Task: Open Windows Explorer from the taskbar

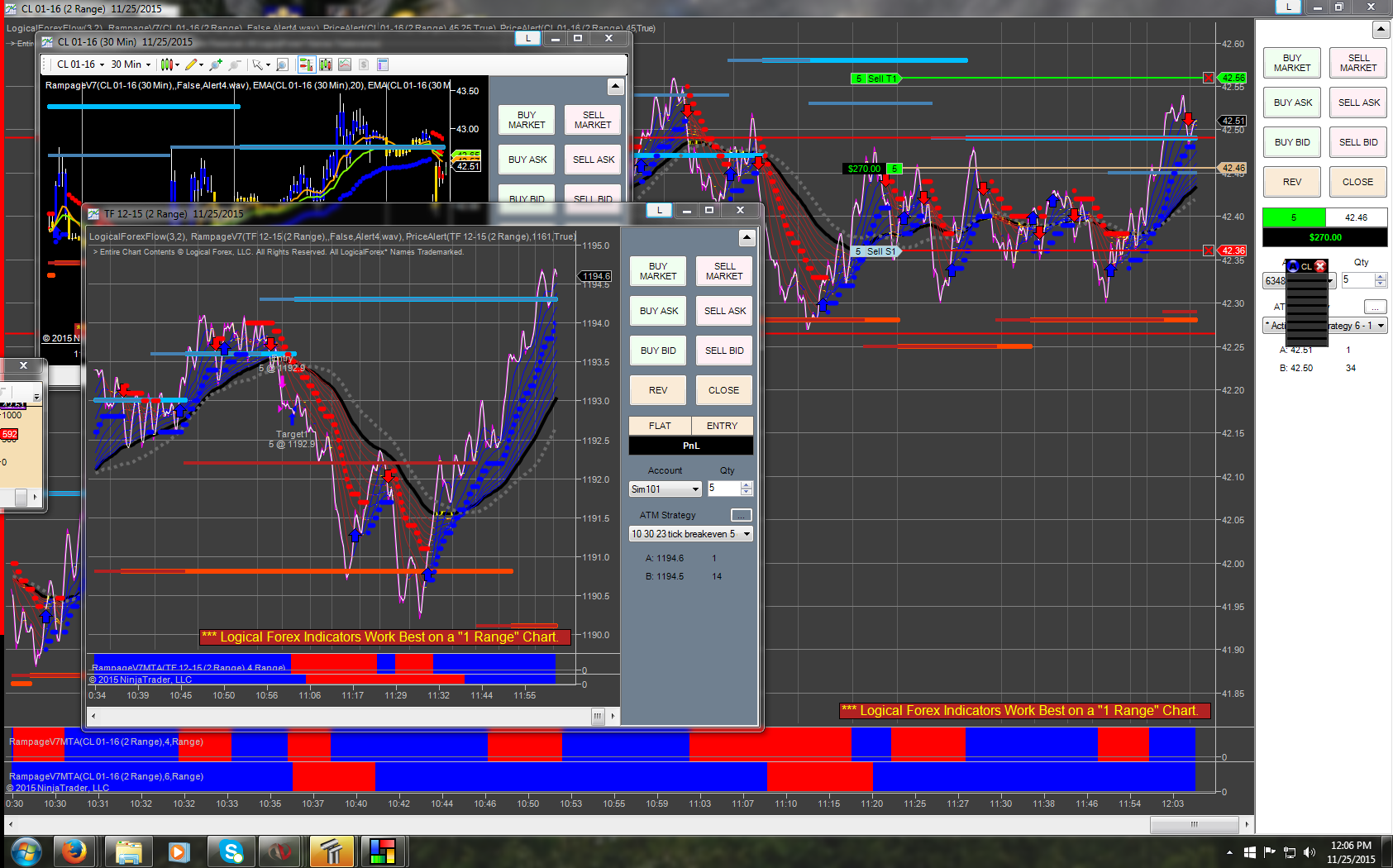Action: point(128,851)
